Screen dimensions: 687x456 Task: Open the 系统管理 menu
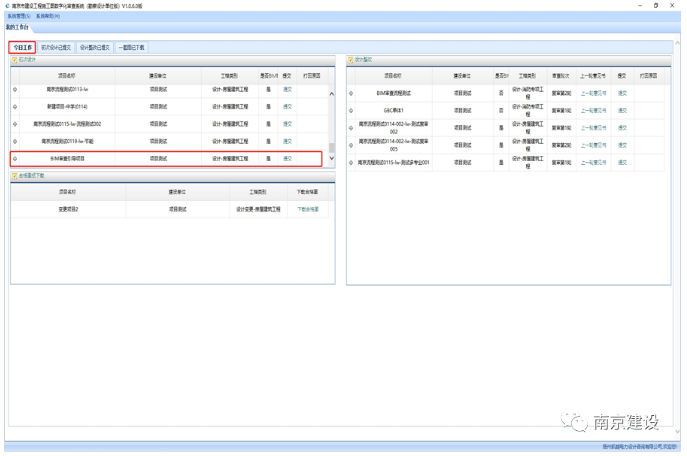click(19, 16)
